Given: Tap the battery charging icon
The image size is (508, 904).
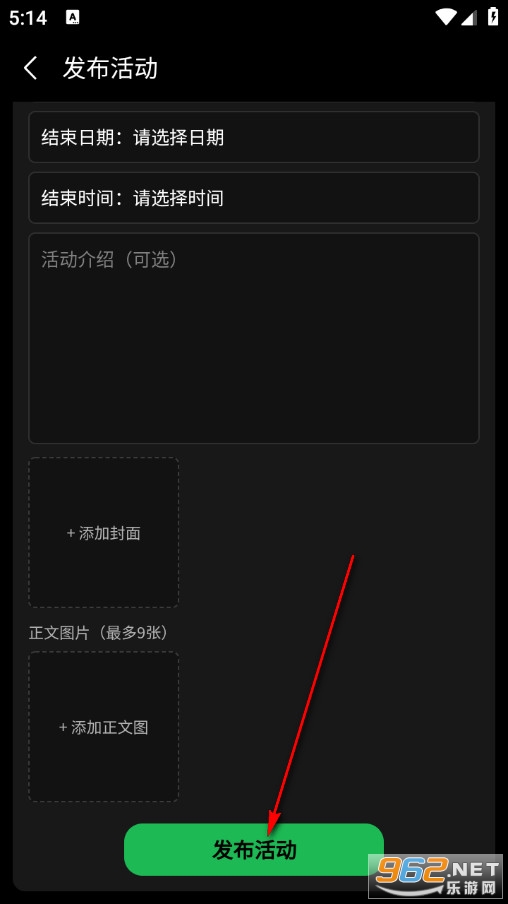Looking at the screenshot, I should click(x=492, y=17).
